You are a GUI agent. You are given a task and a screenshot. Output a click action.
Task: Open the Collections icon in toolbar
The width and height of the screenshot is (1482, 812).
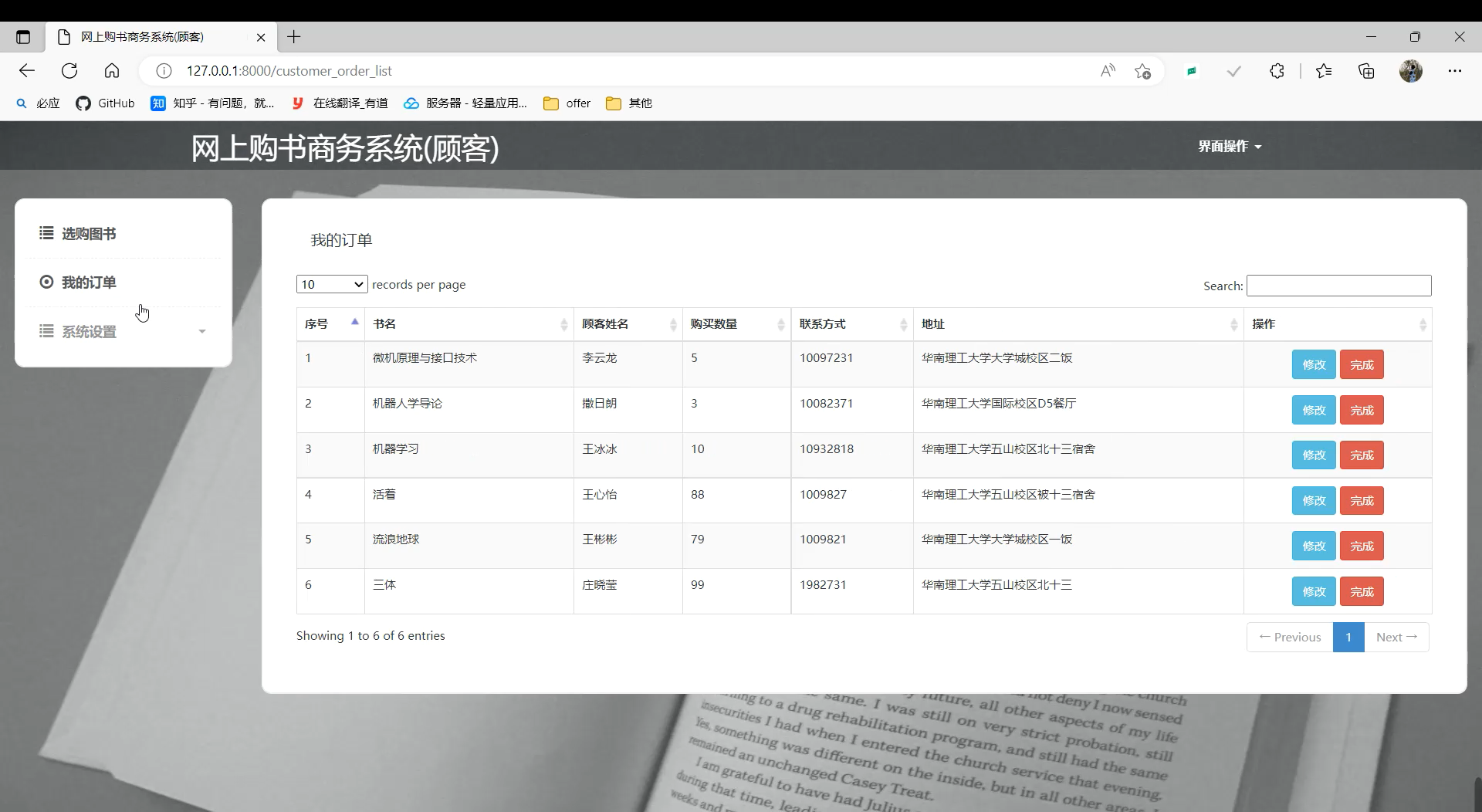pos(1367,71)
